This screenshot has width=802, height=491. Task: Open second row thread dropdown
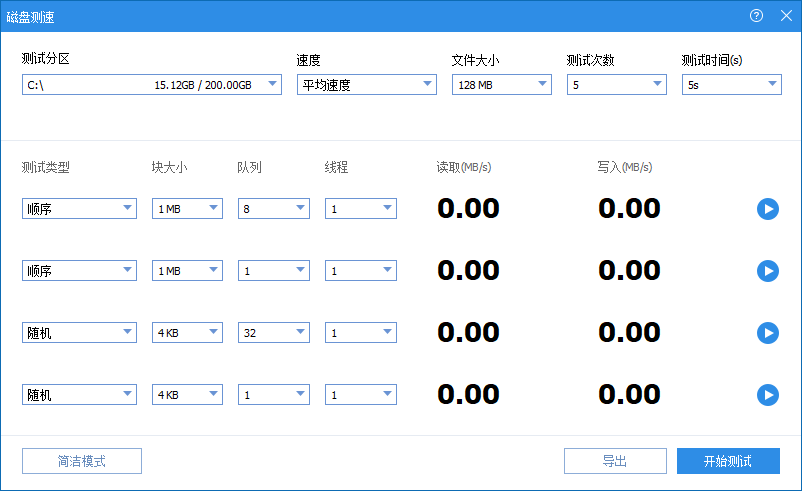(x=361, y=271)
